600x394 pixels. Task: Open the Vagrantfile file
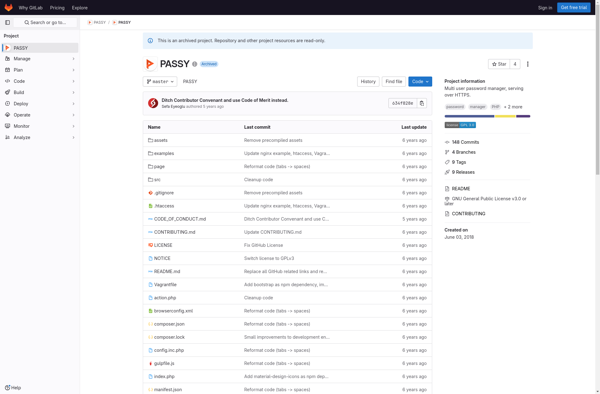coord(165,285)
